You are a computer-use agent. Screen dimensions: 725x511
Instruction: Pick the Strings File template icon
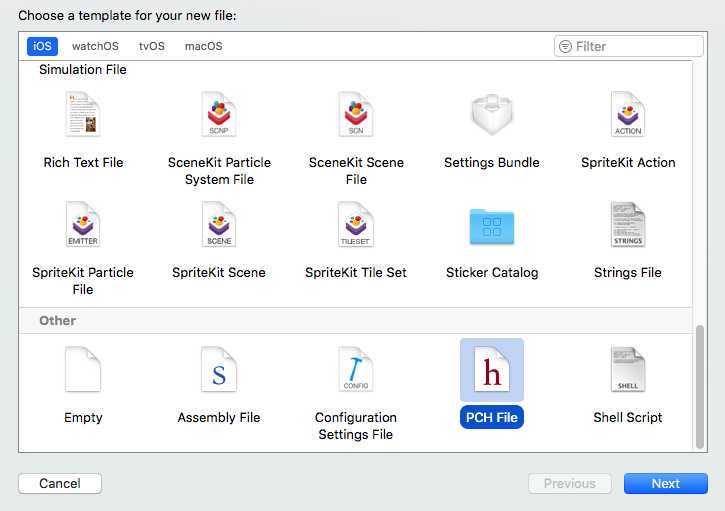click(x=628, y=224)
